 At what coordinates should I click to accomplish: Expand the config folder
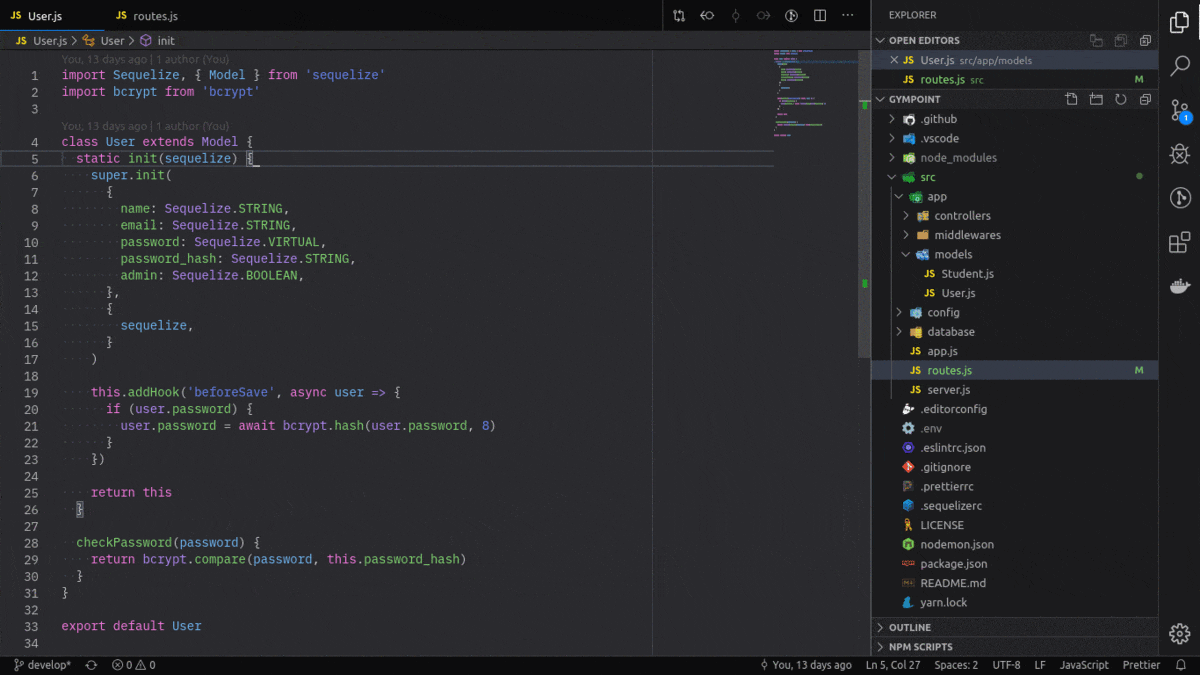pos(899,313)
